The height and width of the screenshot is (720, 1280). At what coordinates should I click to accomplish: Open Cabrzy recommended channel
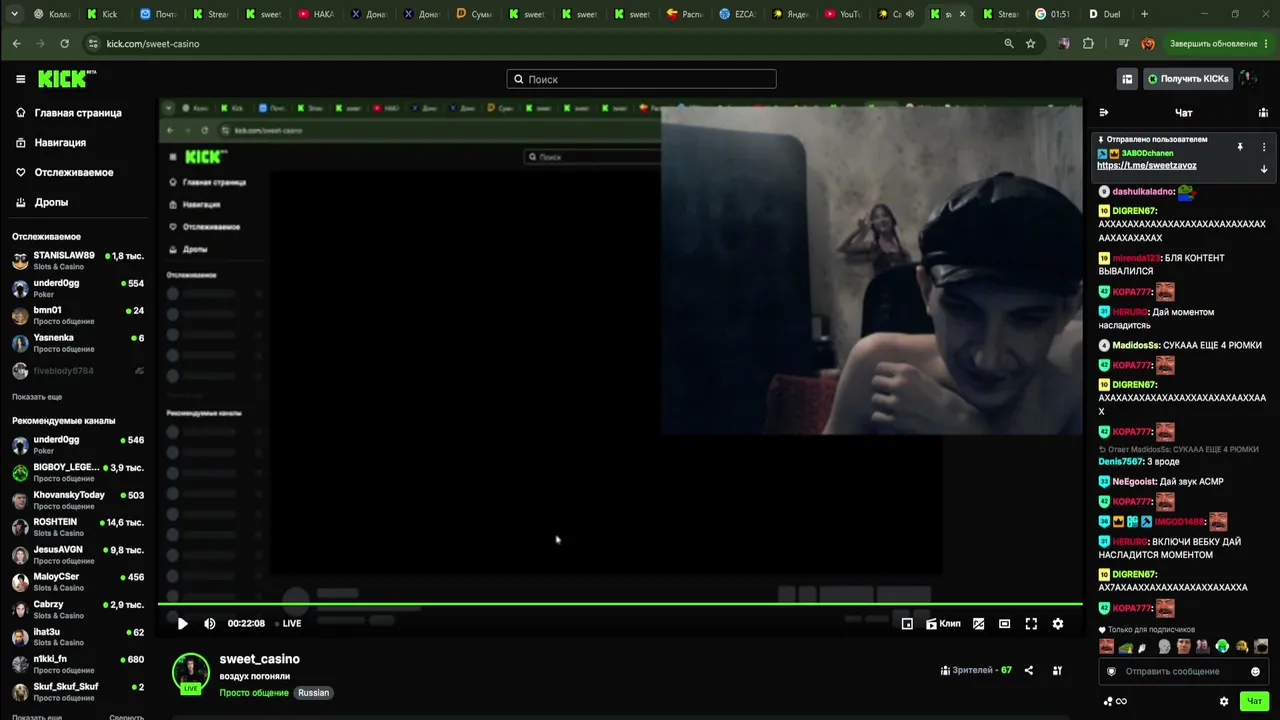click(x=79, y=610)
